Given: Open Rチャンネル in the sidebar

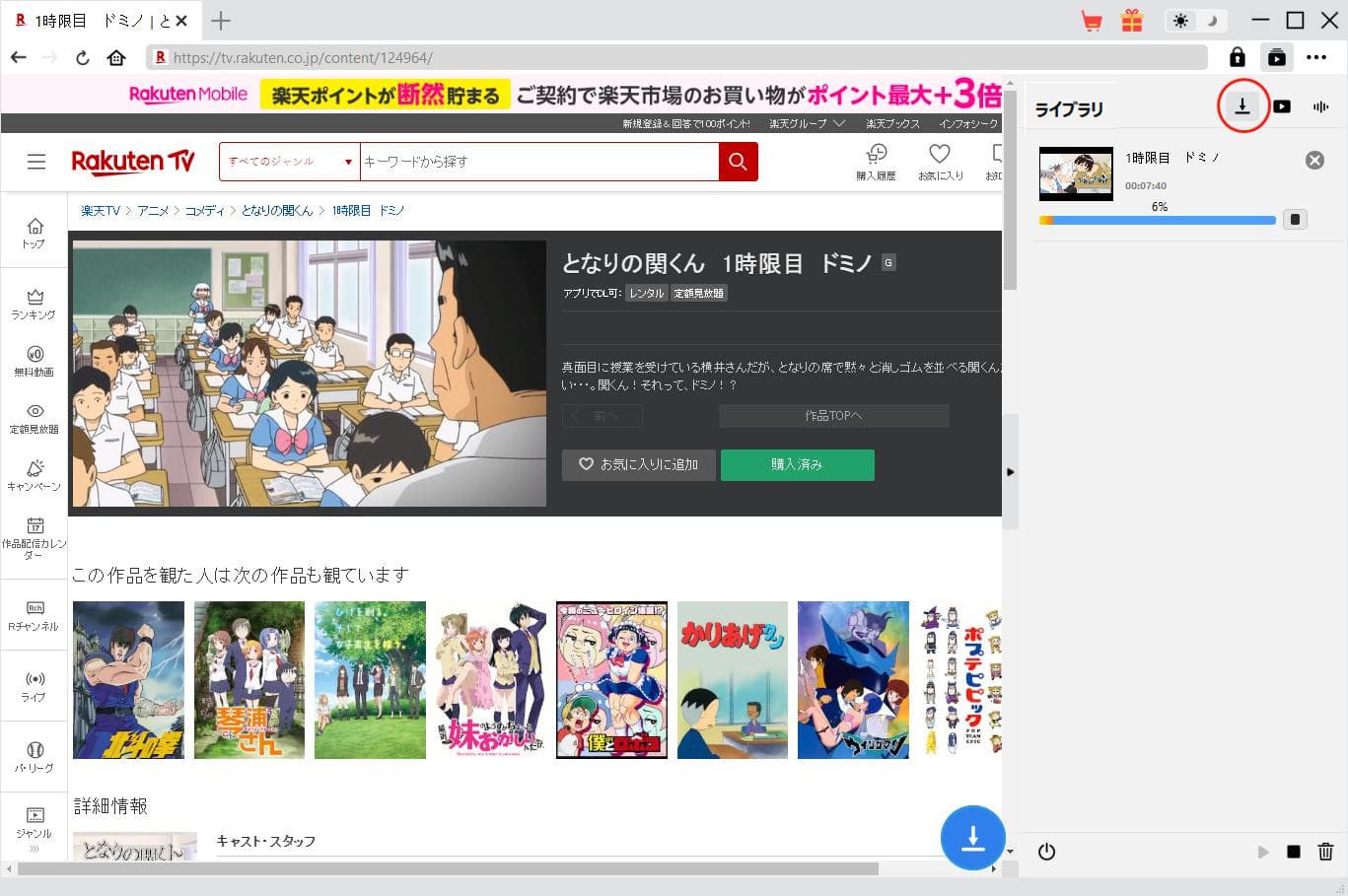Looking at the screenshot, I should [x=35, y=616].
